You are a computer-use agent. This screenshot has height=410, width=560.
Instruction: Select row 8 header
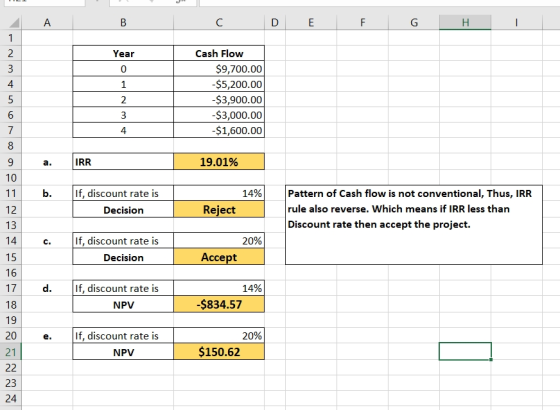coord(11,146)
